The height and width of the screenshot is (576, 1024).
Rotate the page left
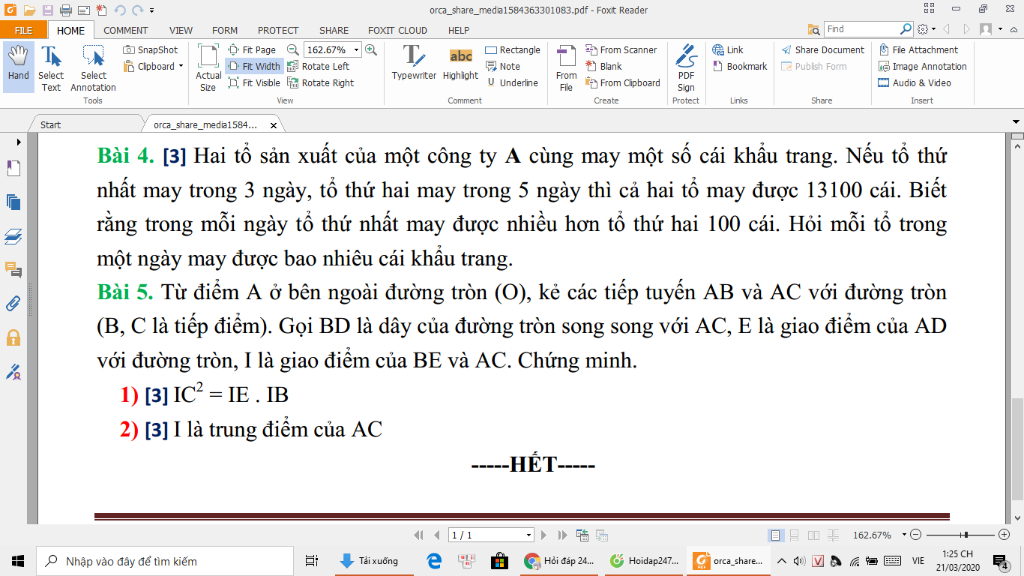319,66
